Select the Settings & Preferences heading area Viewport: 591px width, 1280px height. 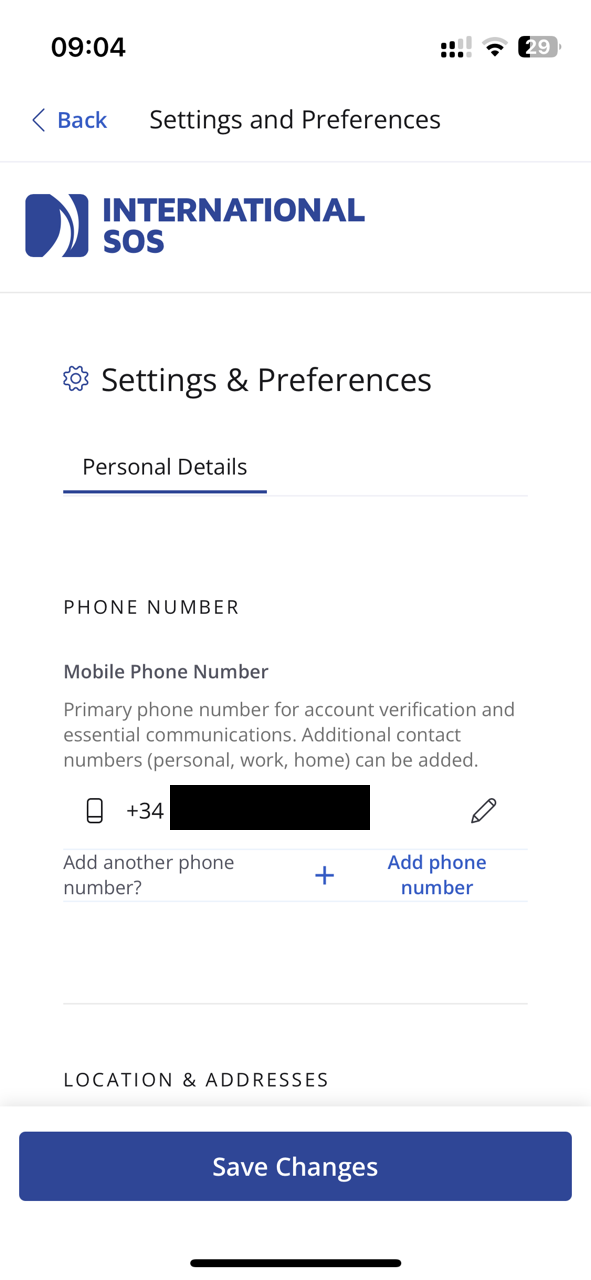[265, 379]
